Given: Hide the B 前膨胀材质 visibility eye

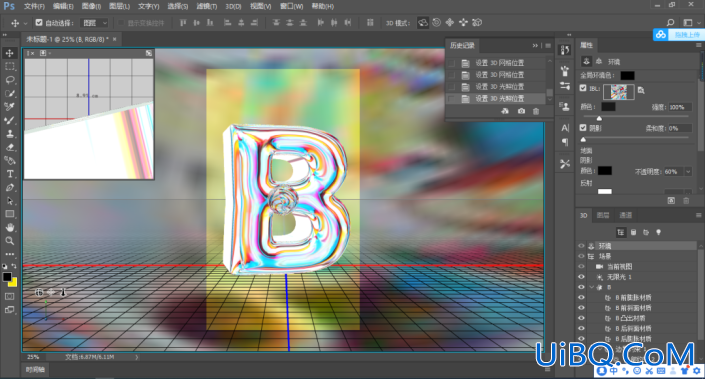Looking at the screenshot, I should tap(581, 298).
